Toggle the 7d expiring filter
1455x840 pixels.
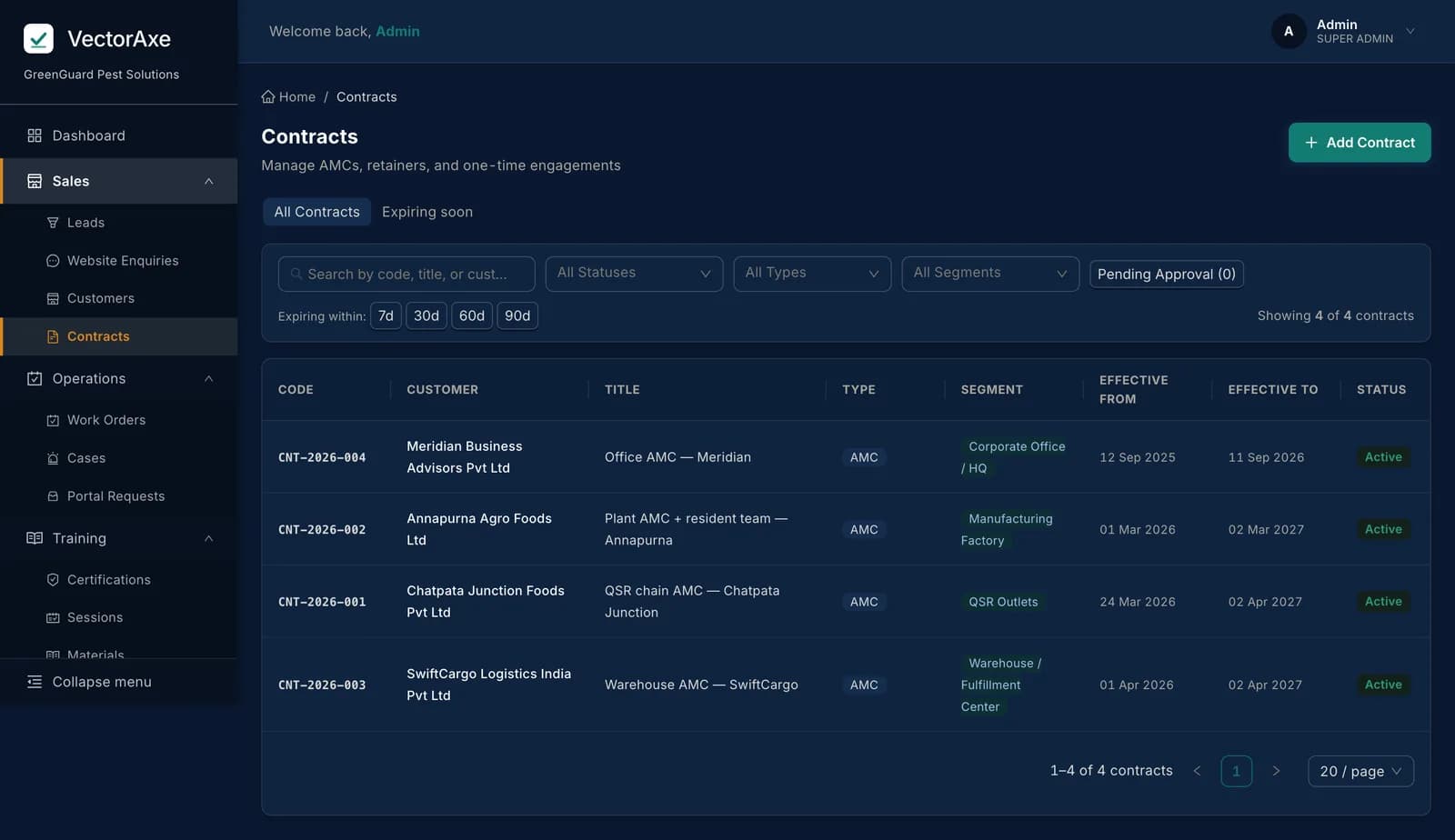point(386,315)
